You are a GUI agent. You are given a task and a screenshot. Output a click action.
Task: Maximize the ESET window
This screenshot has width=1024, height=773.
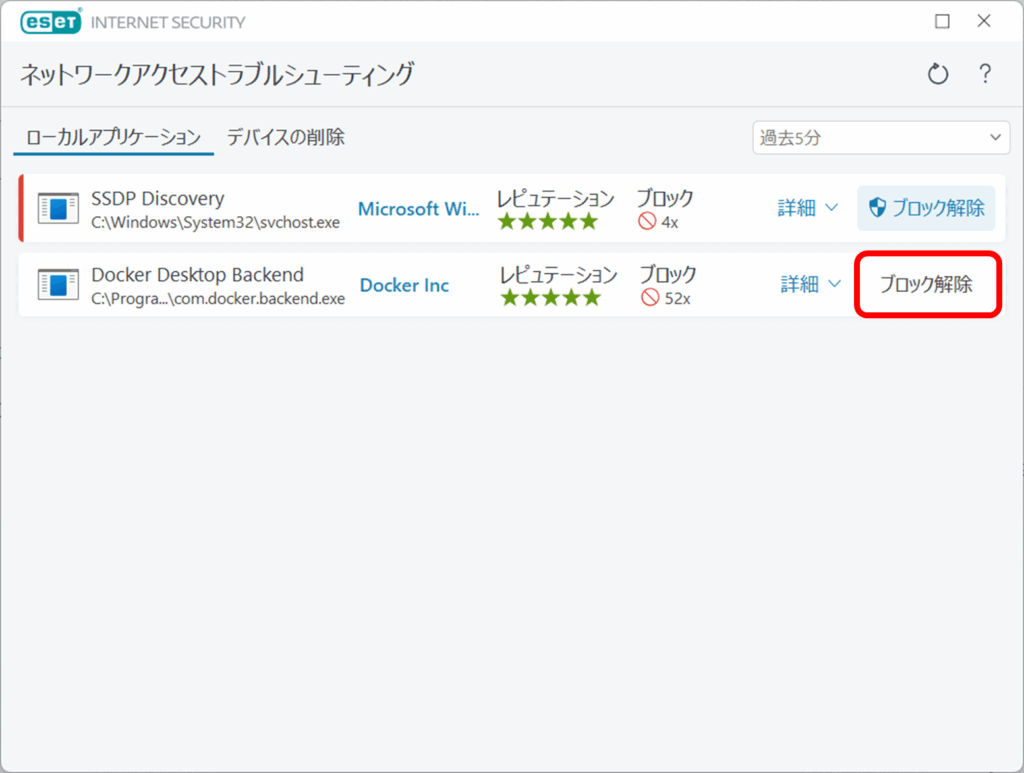tap(942, 22)
